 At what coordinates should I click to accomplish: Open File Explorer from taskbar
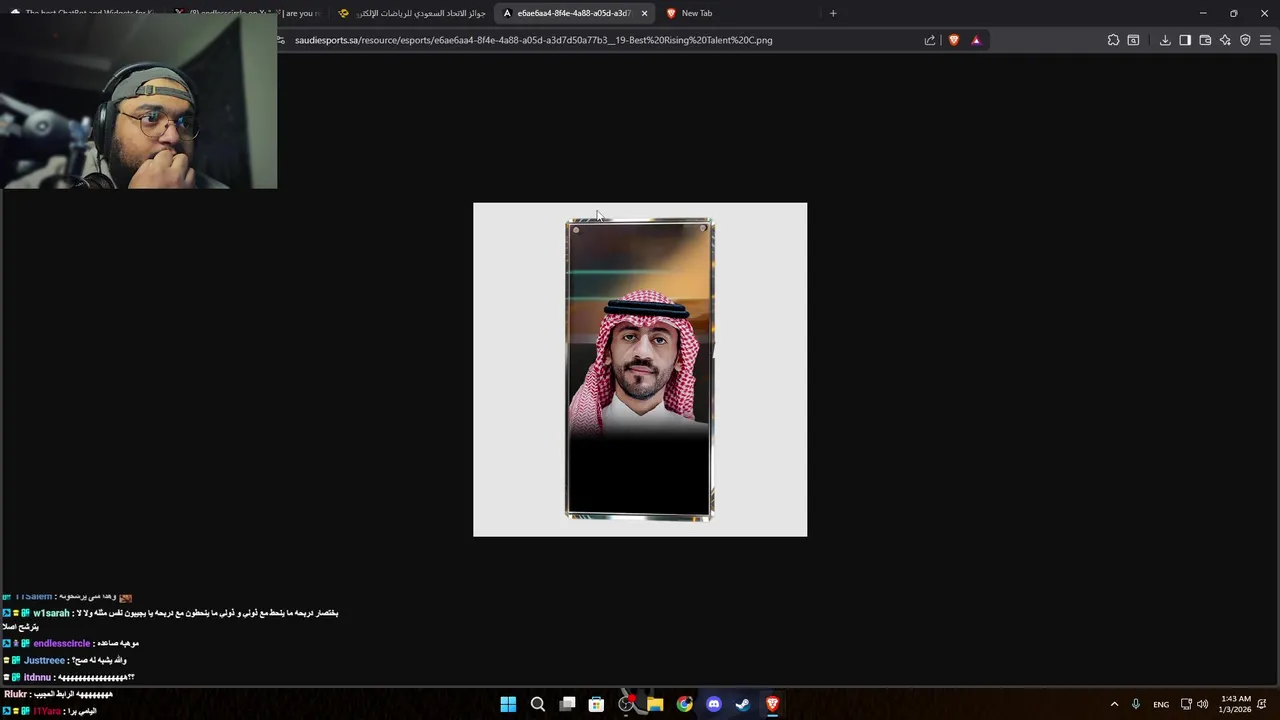tap(655, 704)
